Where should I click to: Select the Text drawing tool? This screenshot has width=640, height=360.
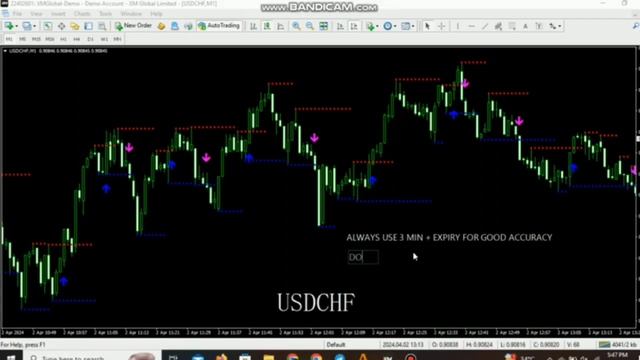(x=525, y=26)
